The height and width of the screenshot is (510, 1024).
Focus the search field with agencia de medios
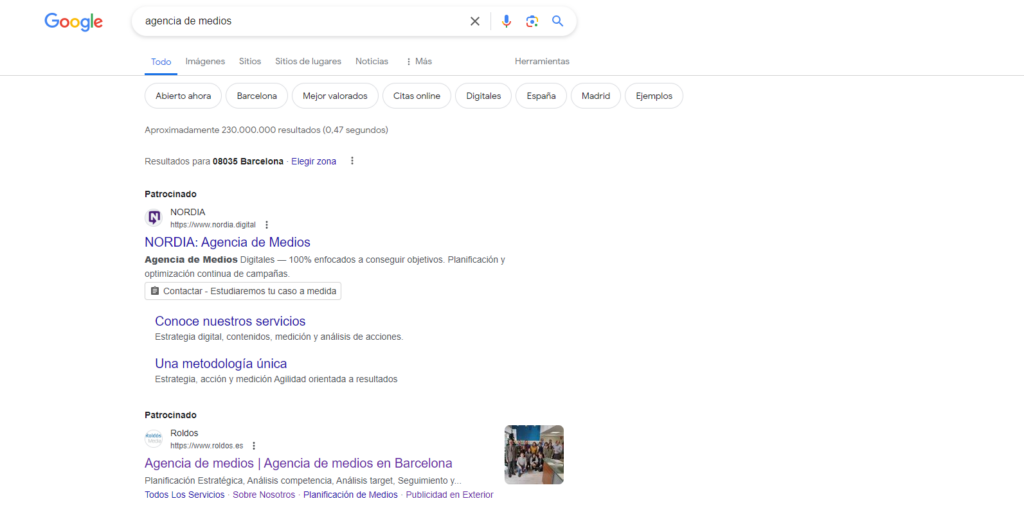[x=300, y=21]
